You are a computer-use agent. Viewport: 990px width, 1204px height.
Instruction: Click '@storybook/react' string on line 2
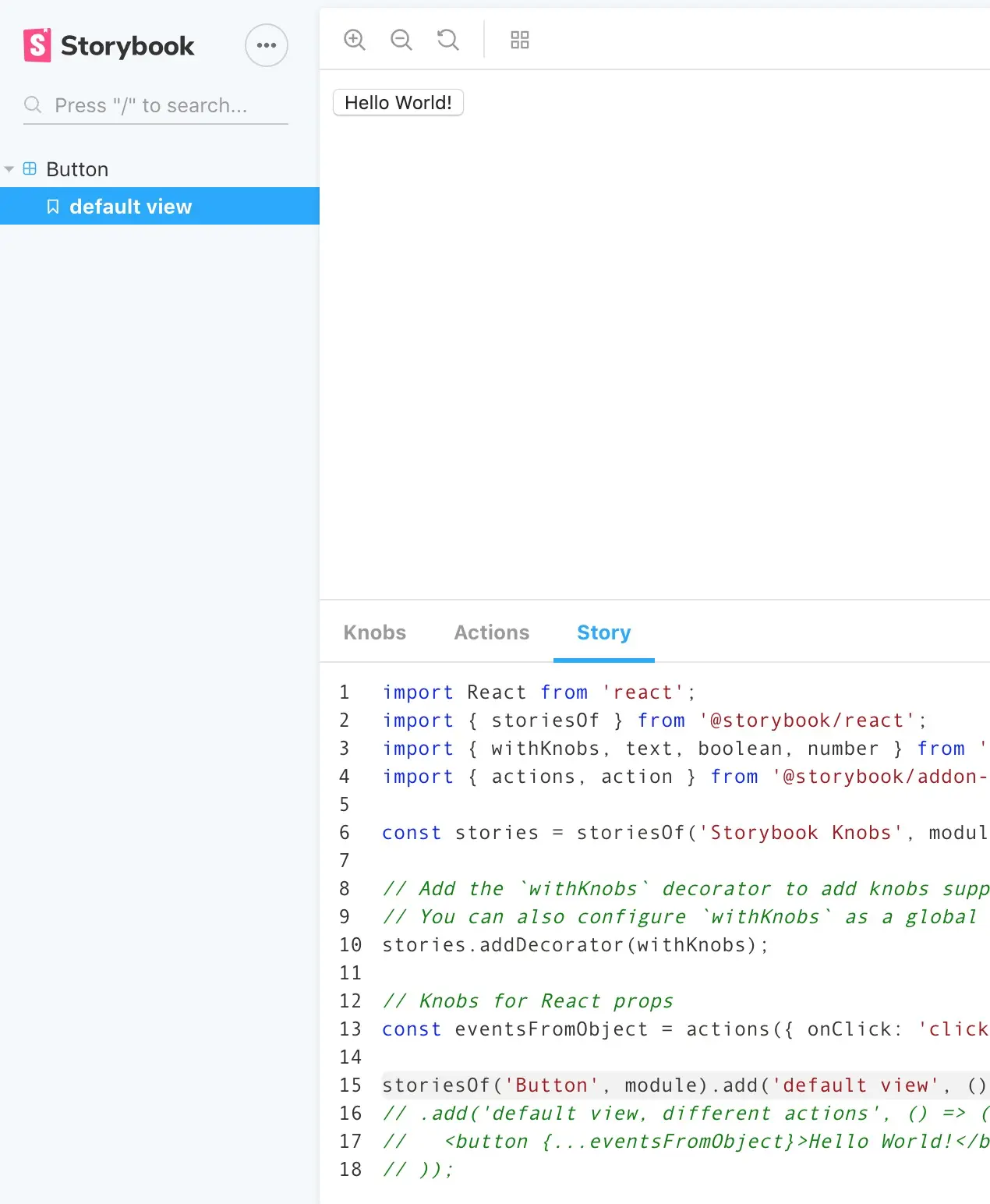pos(808,721)
